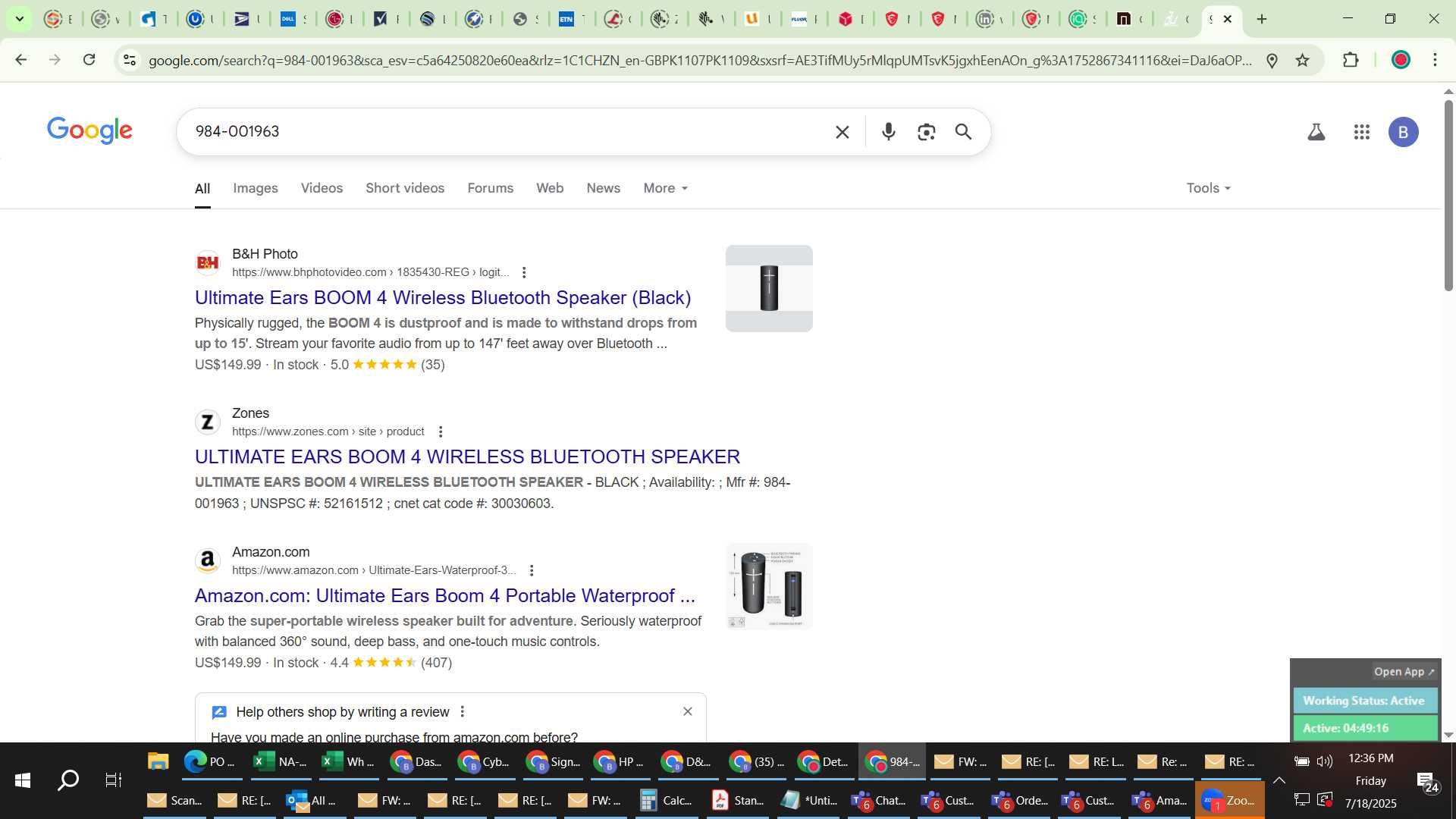Start voice search with microphone icon

pos(889,132)
